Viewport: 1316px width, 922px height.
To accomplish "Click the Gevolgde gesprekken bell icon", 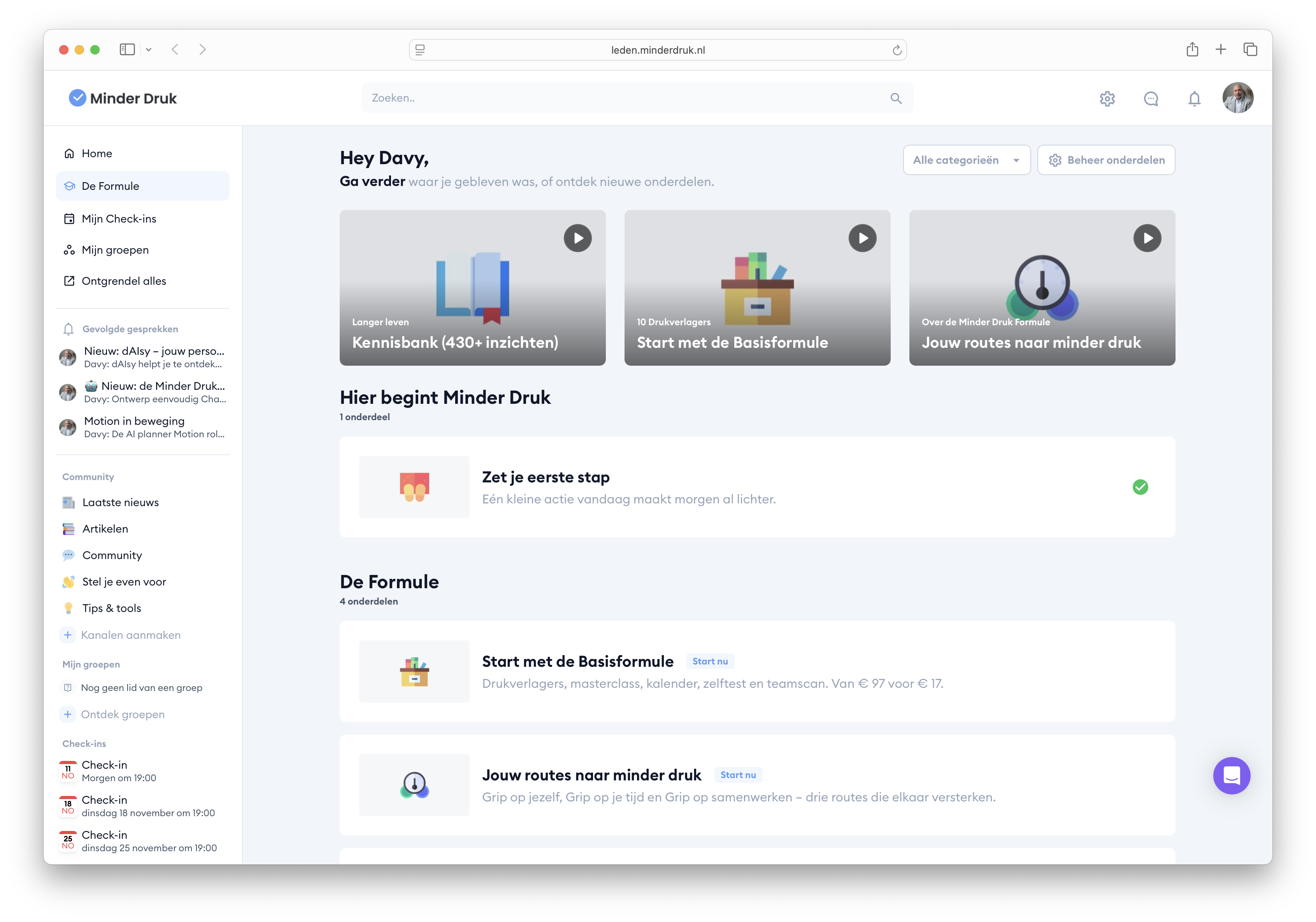I will tap(69, 329).
